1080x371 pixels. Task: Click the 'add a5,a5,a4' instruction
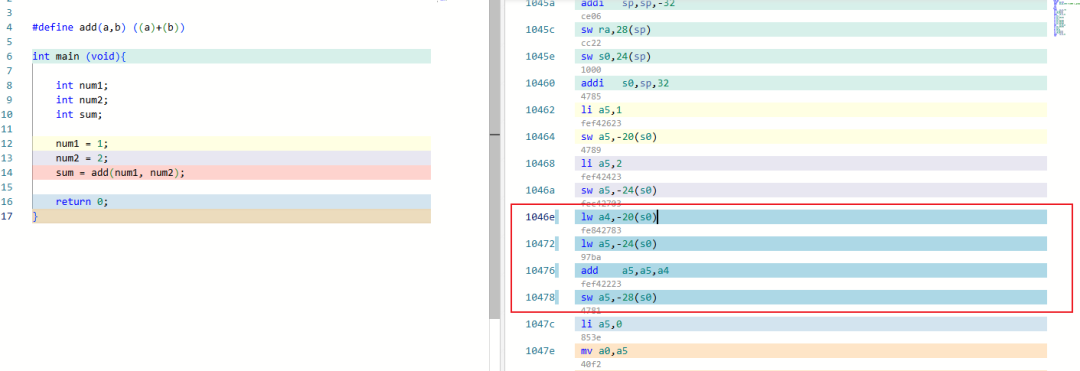point(811,271)
